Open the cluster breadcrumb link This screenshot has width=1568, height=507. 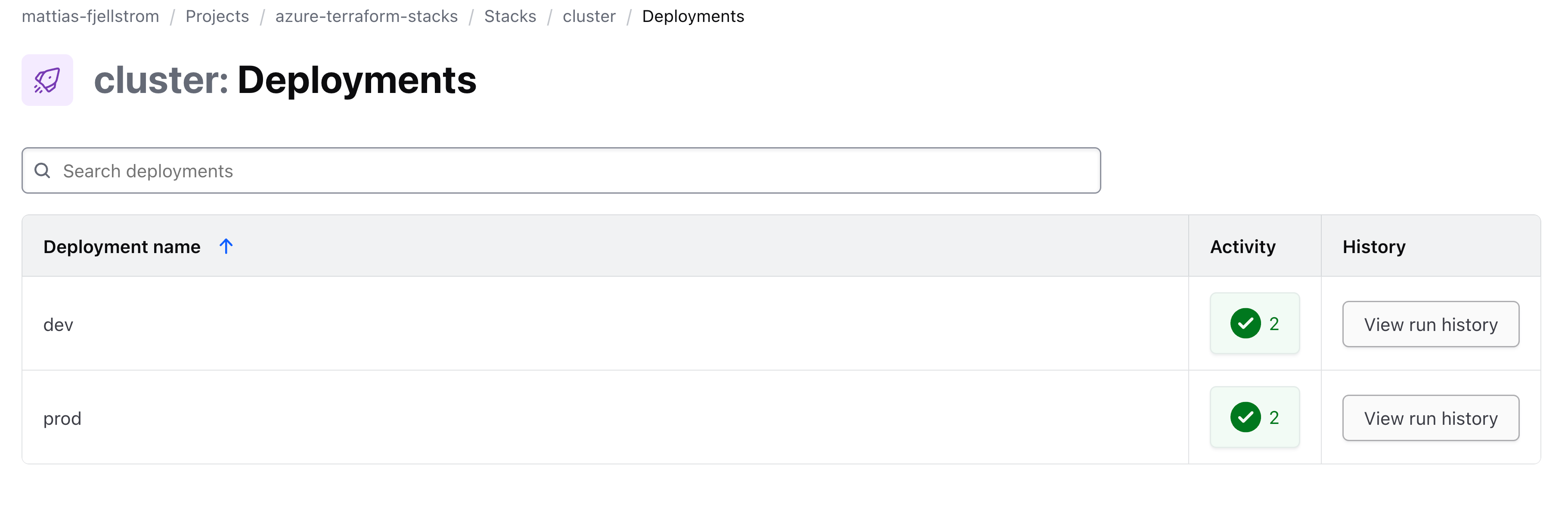pyautogui.click(x=589, y=16)
